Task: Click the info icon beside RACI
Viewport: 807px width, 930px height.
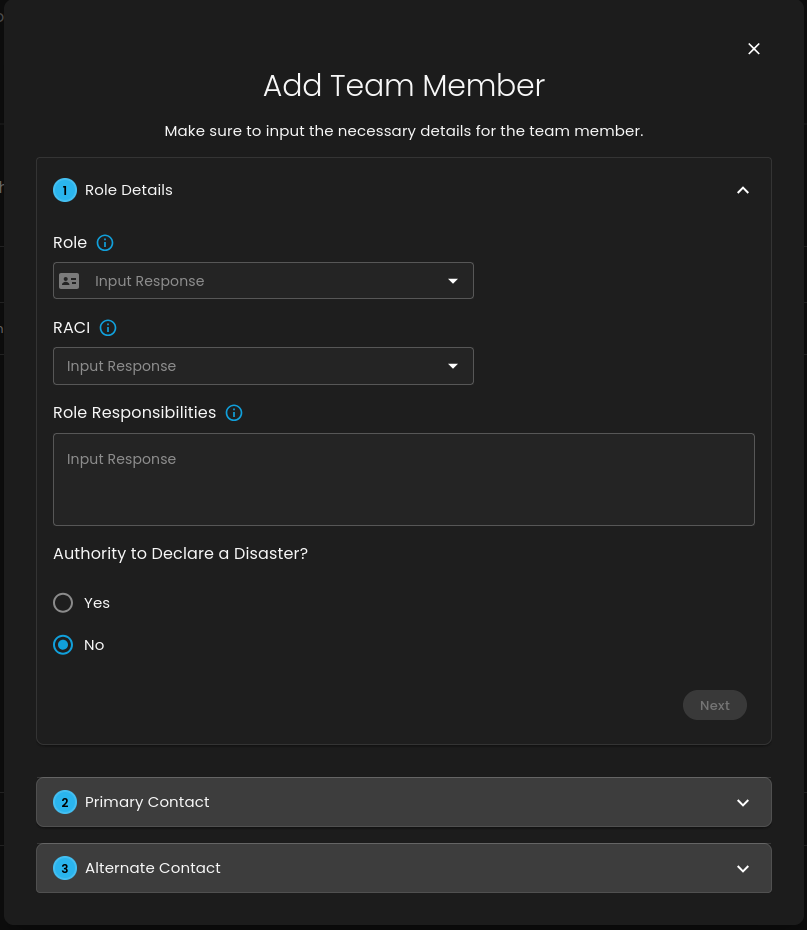Action: 108,328
